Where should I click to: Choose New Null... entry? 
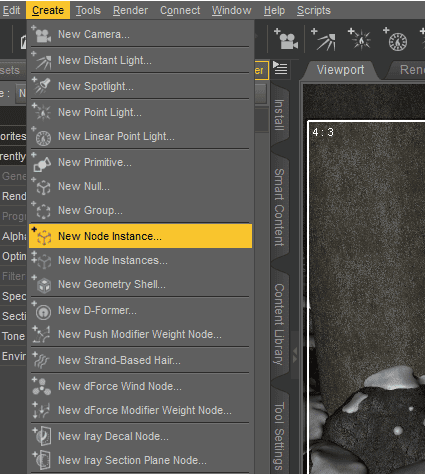[140, 186]
